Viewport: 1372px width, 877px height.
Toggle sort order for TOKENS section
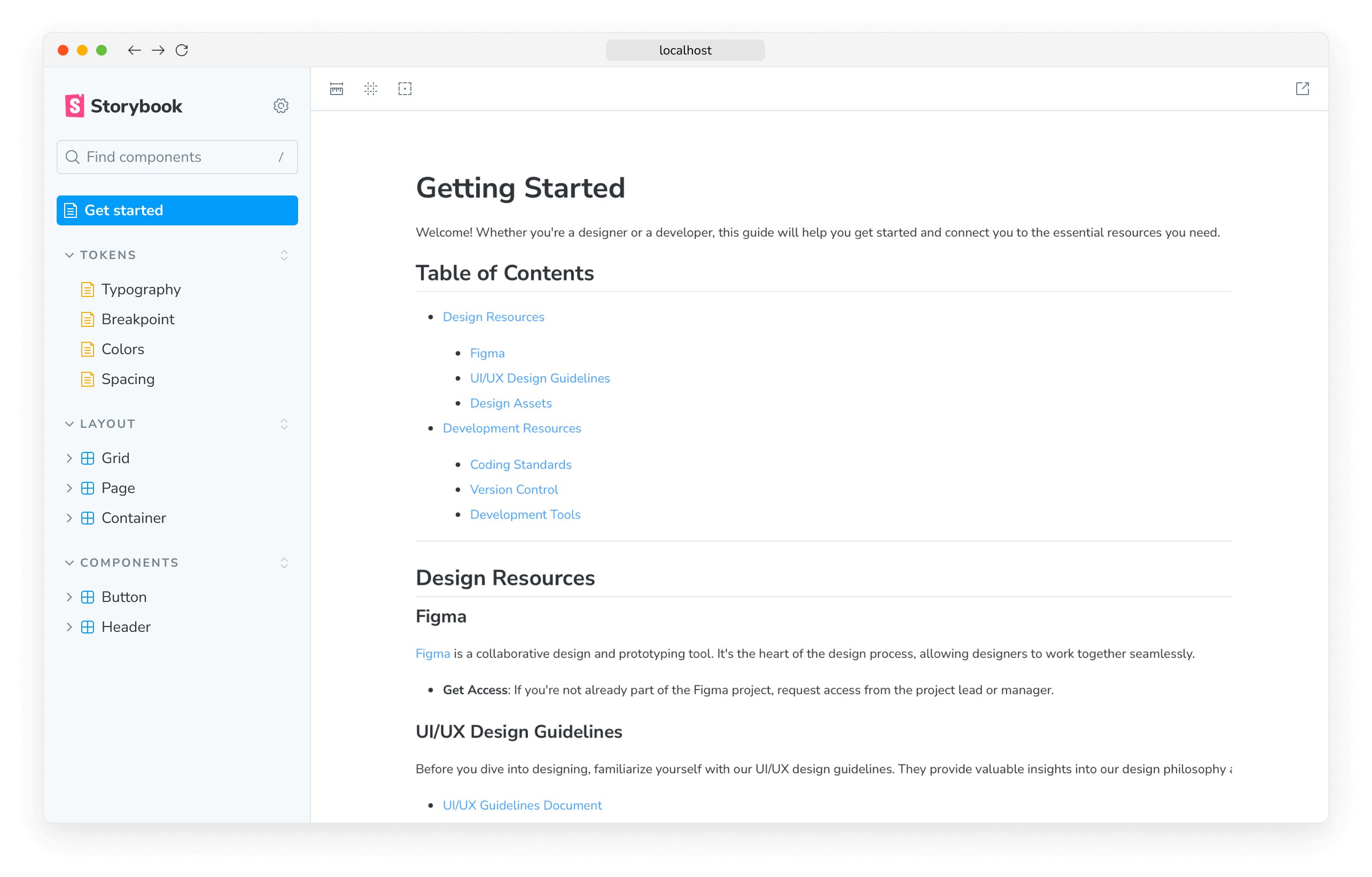[x=283, y=255]
